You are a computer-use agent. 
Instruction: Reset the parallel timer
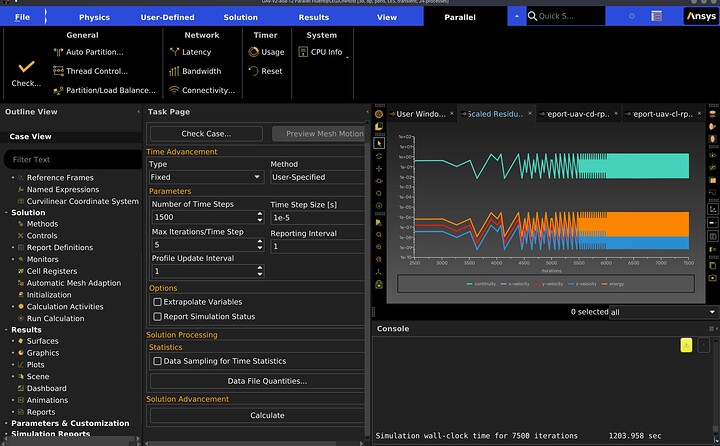(265, 71)
